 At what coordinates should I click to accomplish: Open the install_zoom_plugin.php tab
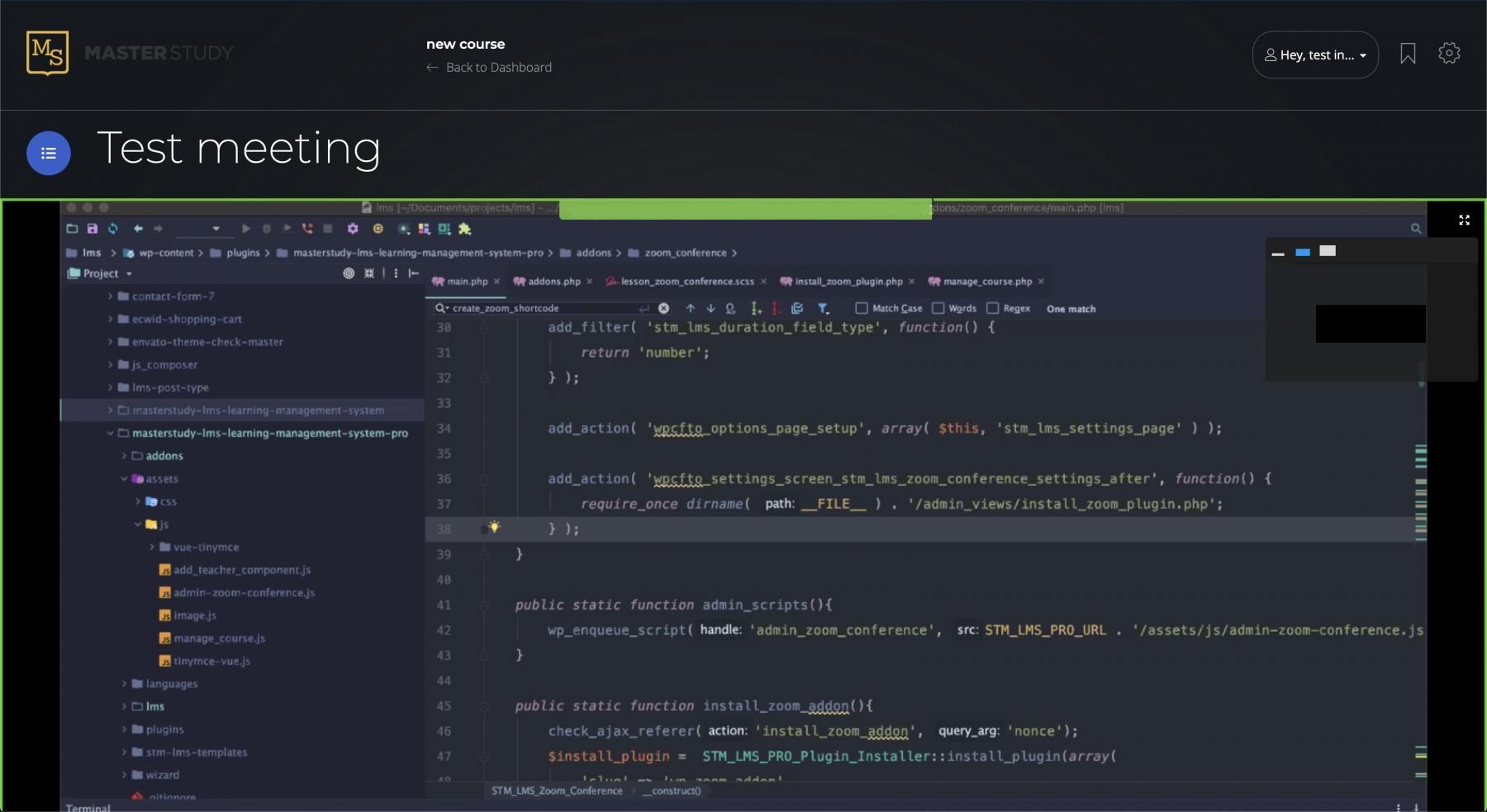point(848,282)
